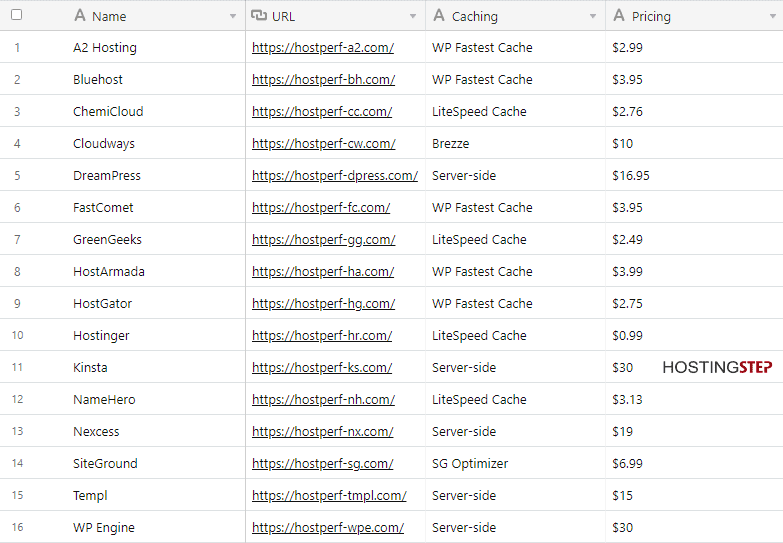The width and height of the screenshot is (783, 543).
Task: Open the Name column dropdown arrow
Action: click(x=233, y=16)
